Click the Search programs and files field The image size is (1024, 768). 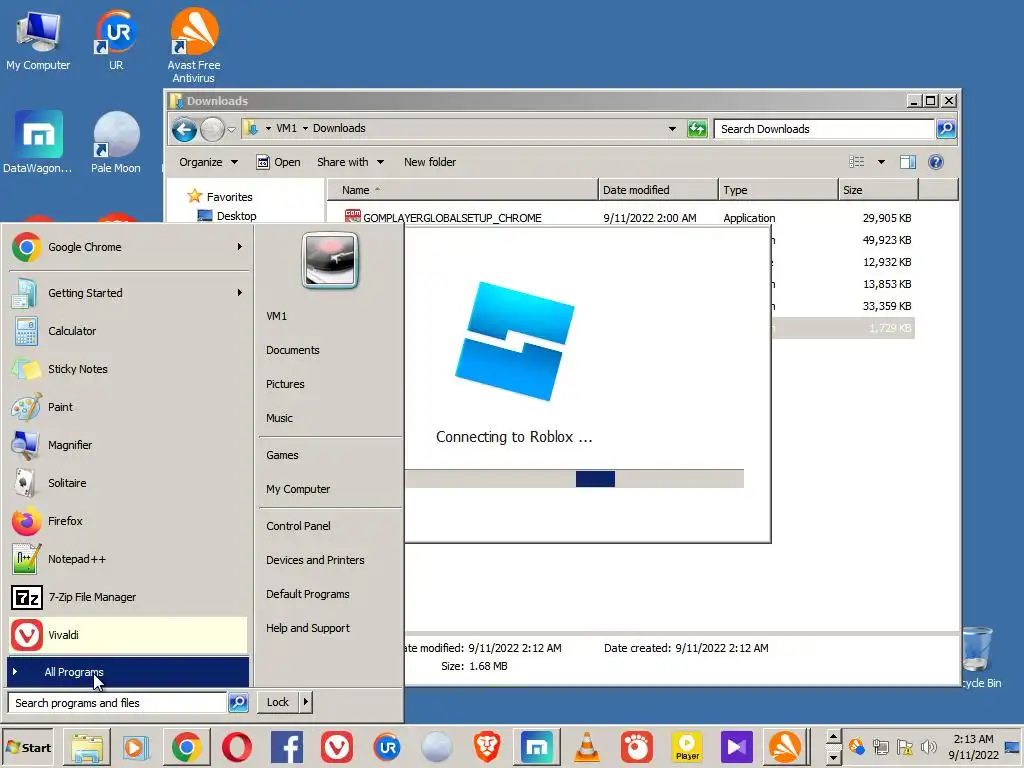coord(118,703)
